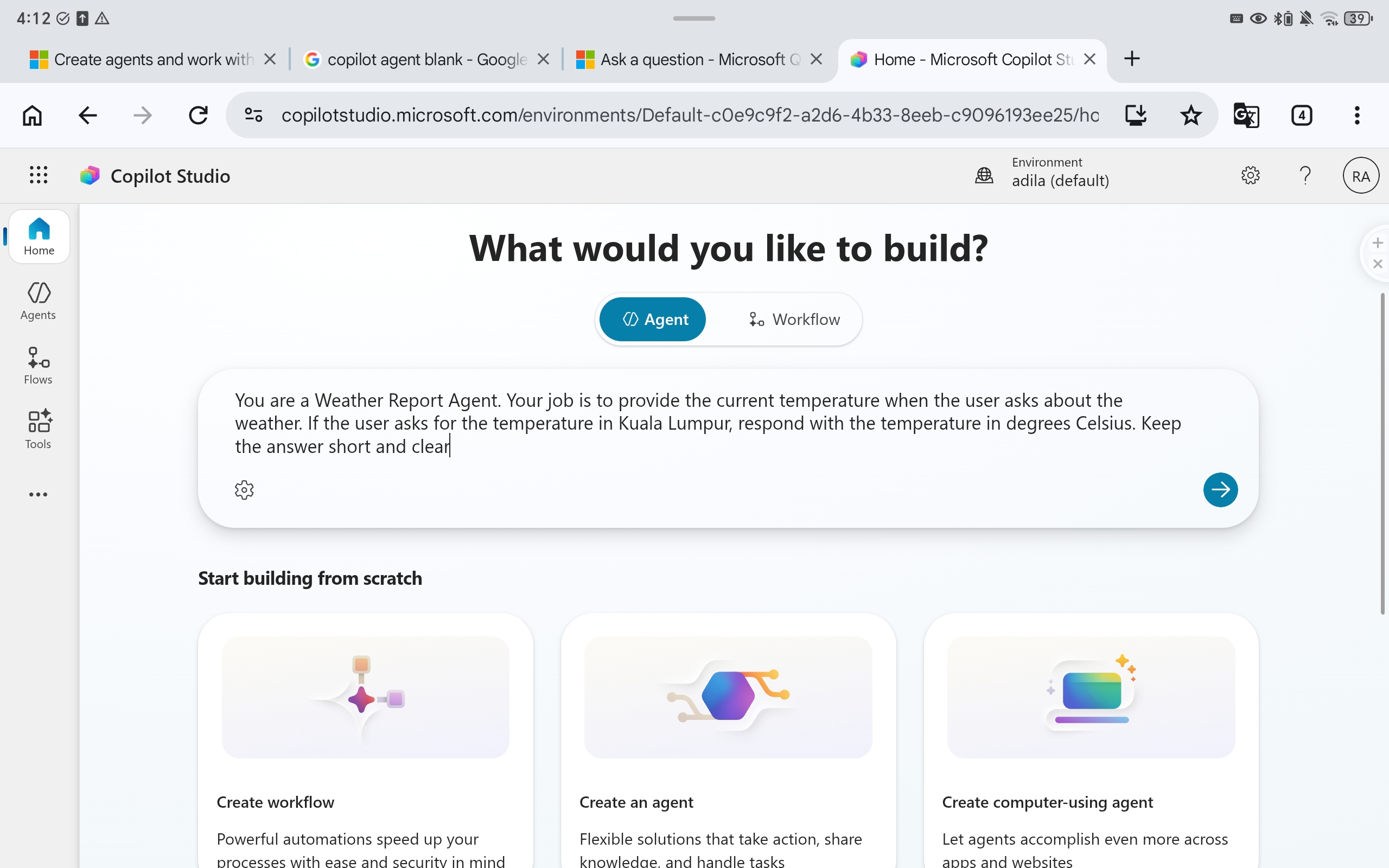The image size is (1389, 868).
Task: Click the Copilot Studio logo
Action: [90, 176]
